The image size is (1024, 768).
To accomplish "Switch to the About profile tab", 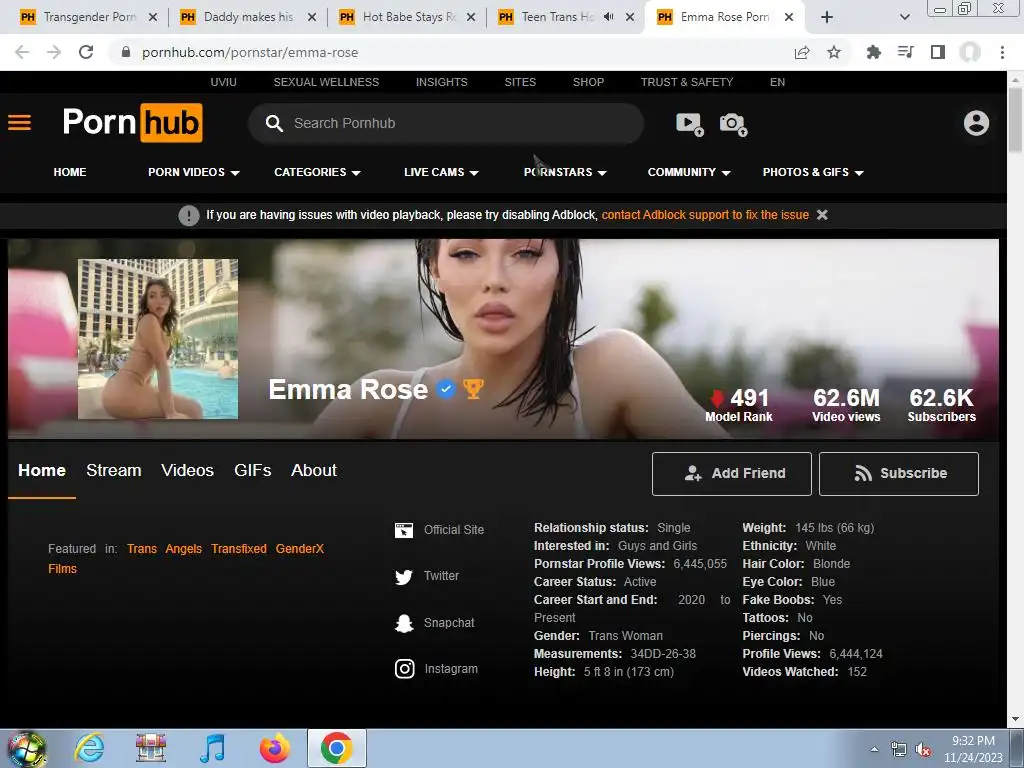I will pyautogui.click(x=314, y=470).
